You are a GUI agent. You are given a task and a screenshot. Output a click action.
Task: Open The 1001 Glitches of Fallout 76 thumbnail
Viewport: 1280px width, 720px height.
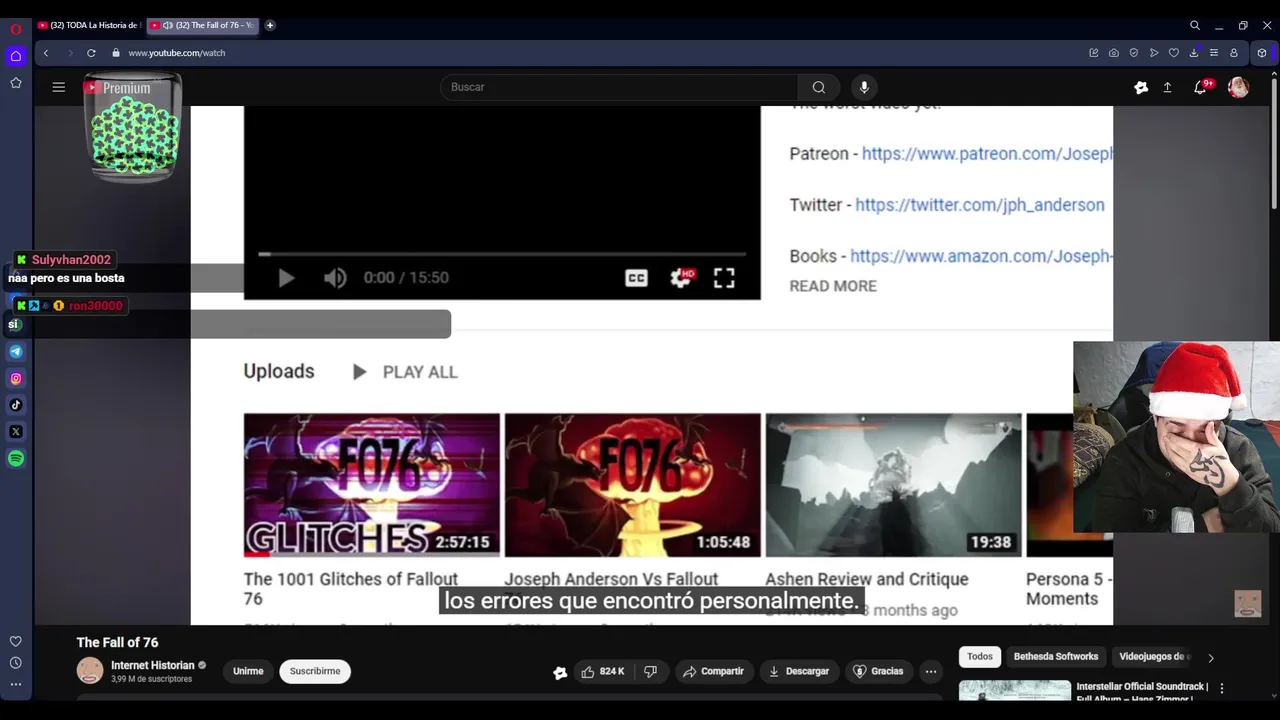coord(372,485)
